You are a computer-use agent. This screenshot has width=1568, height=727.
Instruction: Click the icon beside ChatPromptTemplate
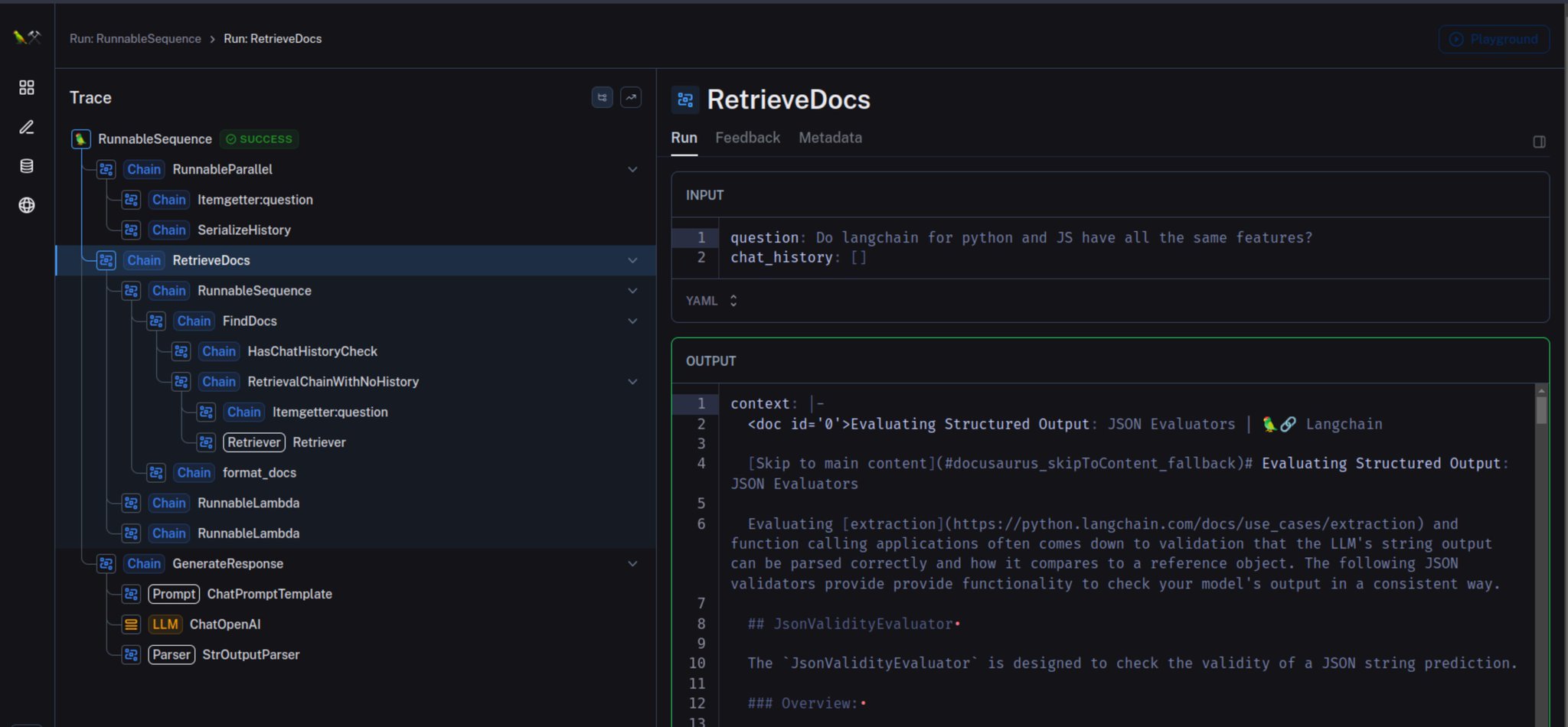[x=132, y=594]
